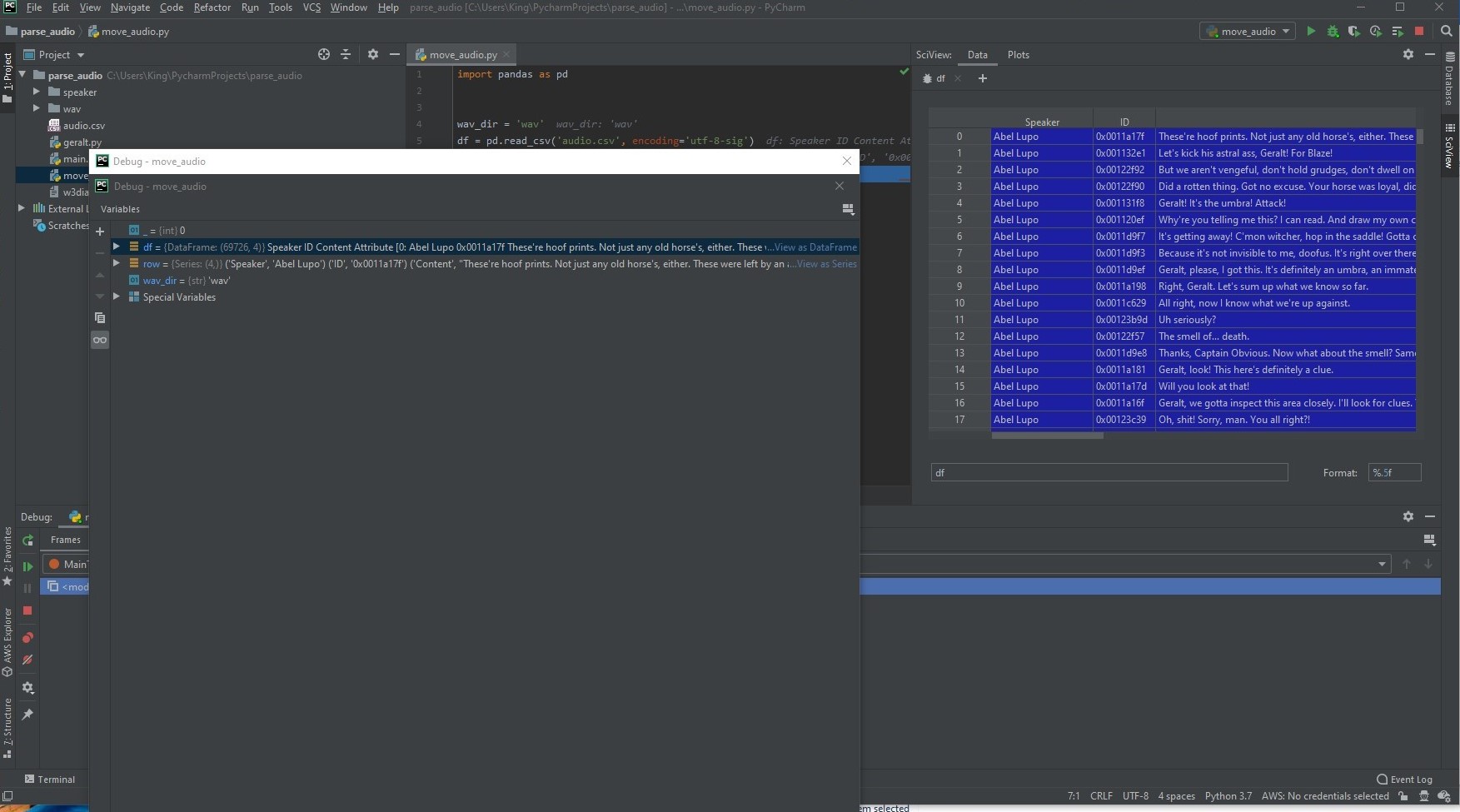The width and height of the screenshot is (1460, 812).
Task: Expand External Libraries node
Action: coord(22,208)
